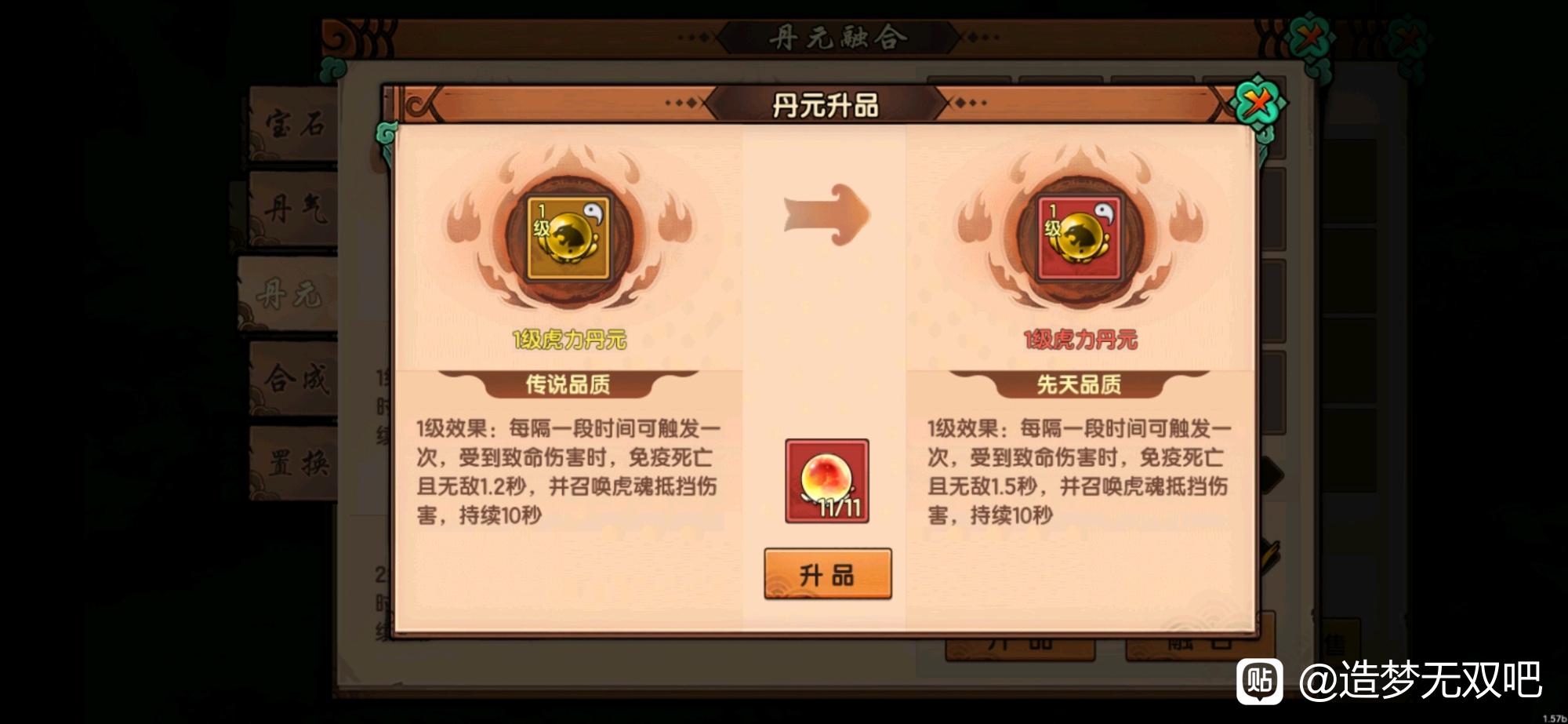Click the gold legendary 虎力丹元 icon
This screenshot has height=724, width=1568.
coord(568,238)
